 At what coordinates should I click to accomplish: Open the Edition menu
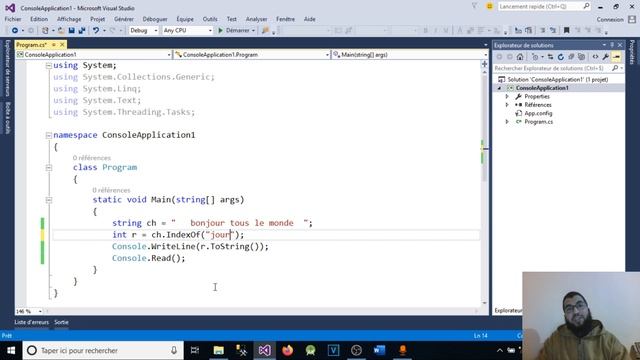[x=39, y=19]
